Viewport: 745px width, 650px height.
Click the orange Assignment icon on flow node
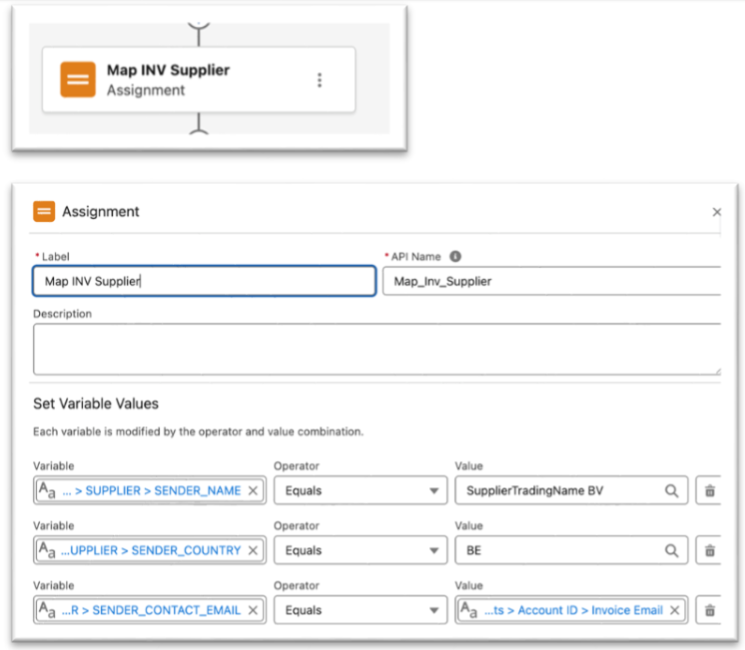click(x=78, y=79)
